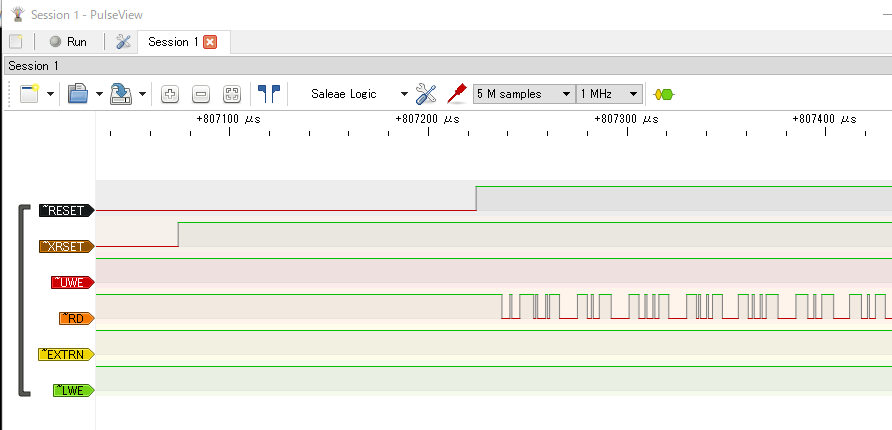The image size is (892, 430).
Task: Click the +807200 µs ruler mark
Action: (x=428, y=119)
